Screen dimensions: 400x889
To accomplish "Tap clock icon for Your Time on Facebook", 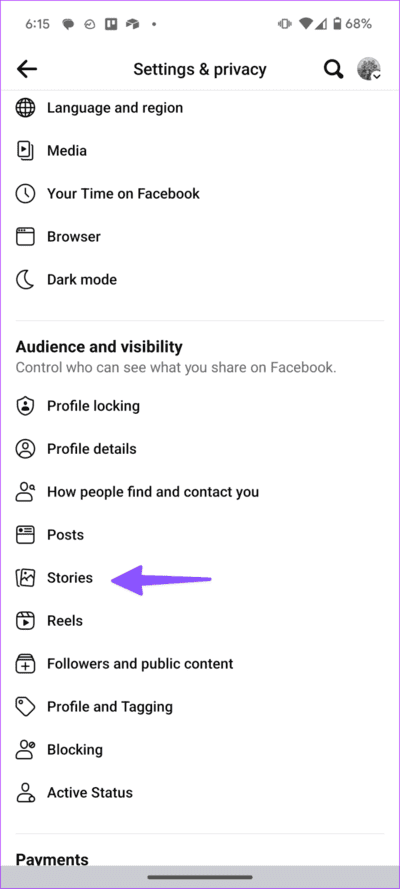I will [25, 194].
